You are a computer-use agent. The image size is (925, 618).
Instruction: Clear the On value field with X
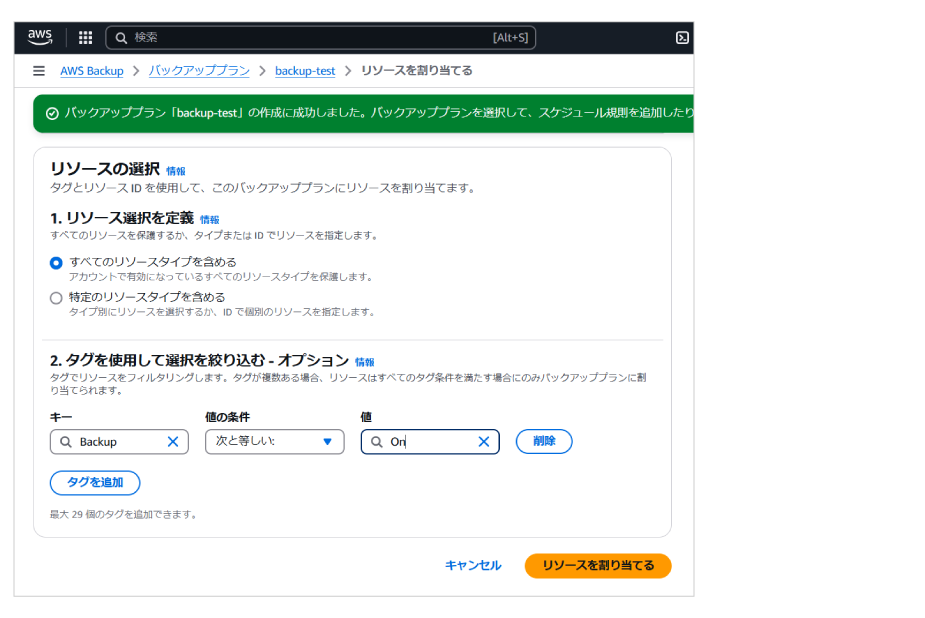point(484,441)
